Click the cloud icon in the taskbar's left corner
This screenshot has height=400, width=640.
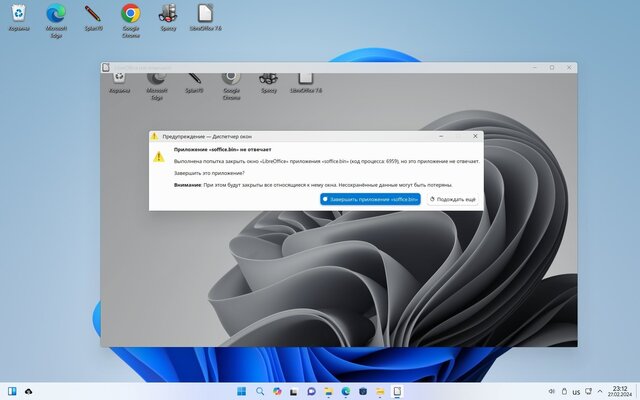pyautogui.click(x=29, y=390)
